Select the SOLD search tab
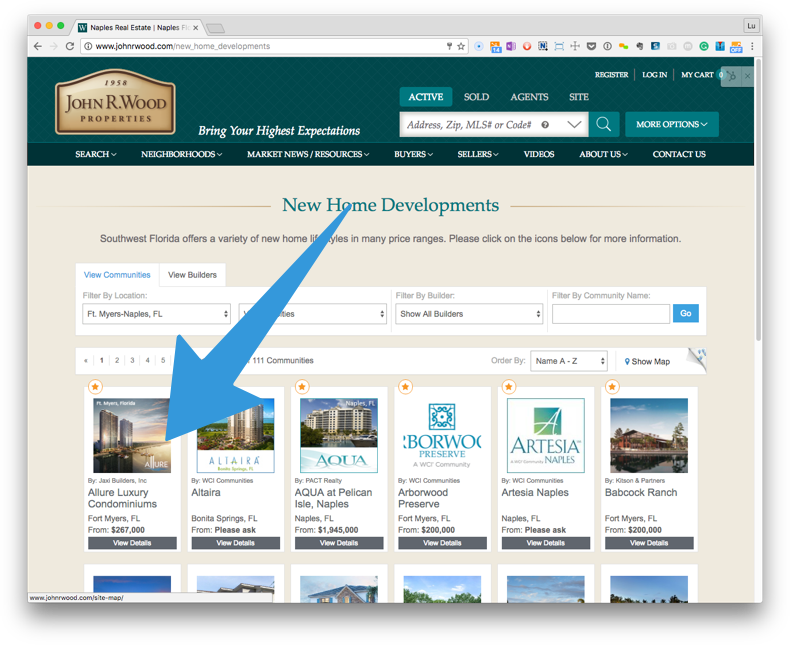Viewport: 790px width, 645px height. (x=476, y=97)
